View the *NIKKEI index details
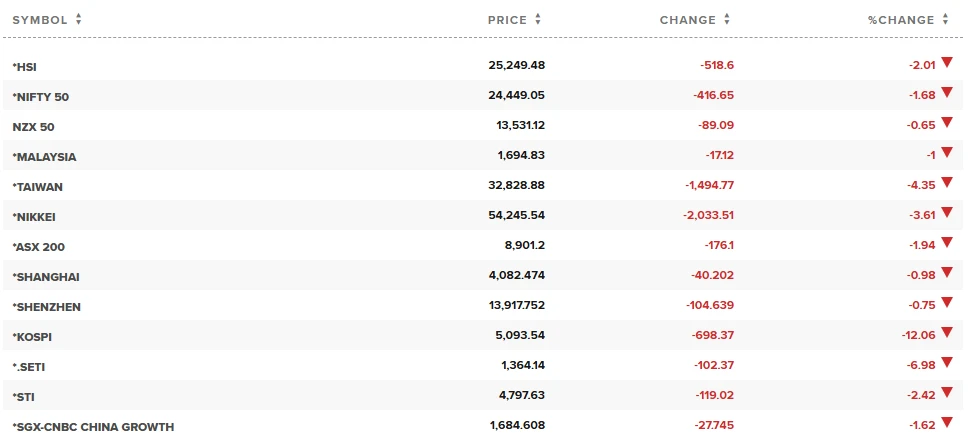Screen dimensions: 971x446 tap(36, 216)
